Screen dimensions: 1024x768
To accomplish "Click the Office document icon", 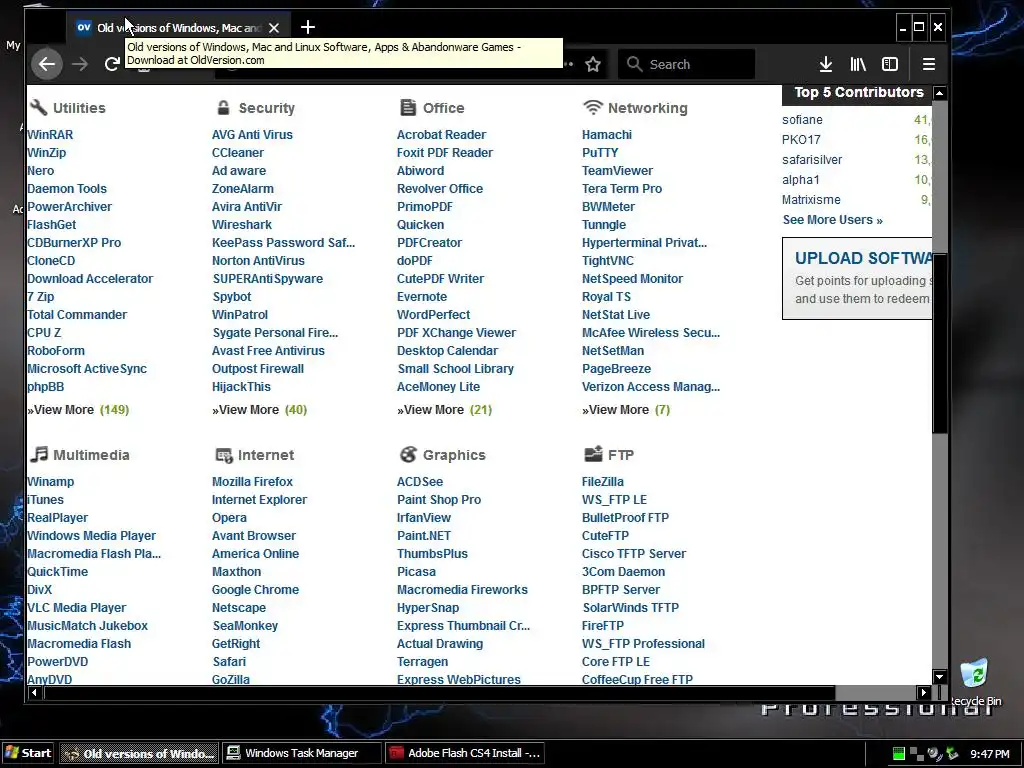I will [408, 107].
